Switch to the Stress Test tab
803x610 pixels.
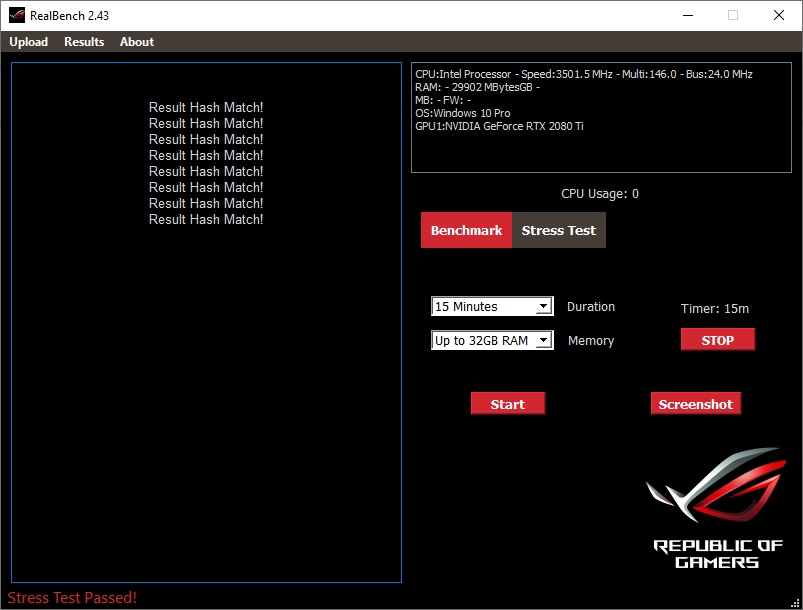558,230
